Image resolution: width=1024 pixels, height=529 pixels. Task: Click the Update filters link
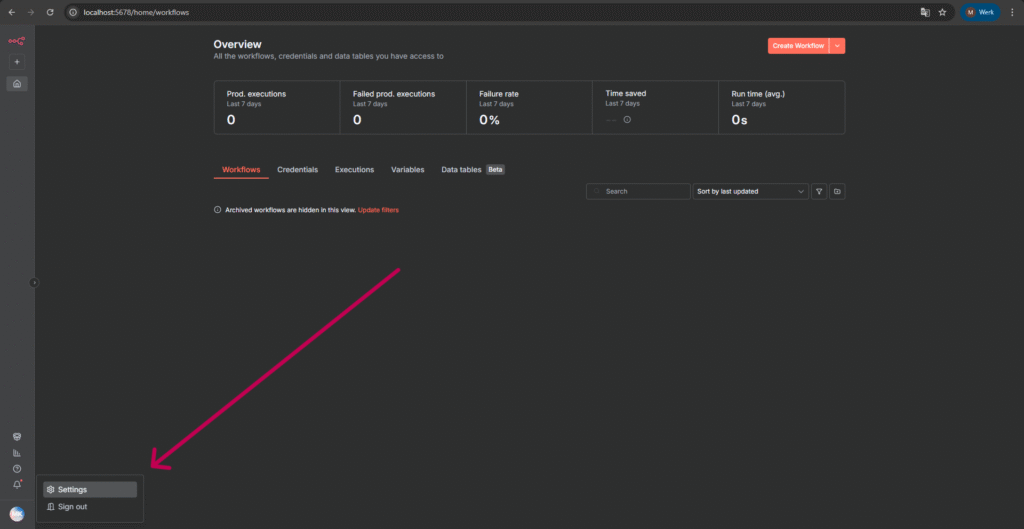378,210
